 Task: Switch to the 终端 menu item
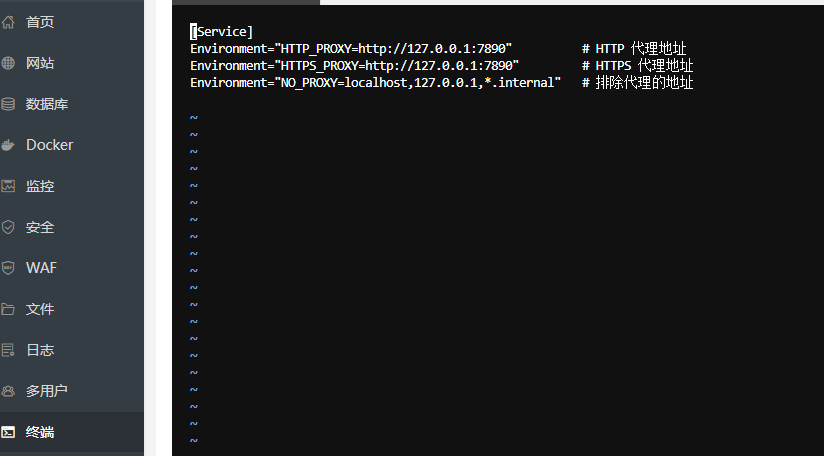coord(40,432)
